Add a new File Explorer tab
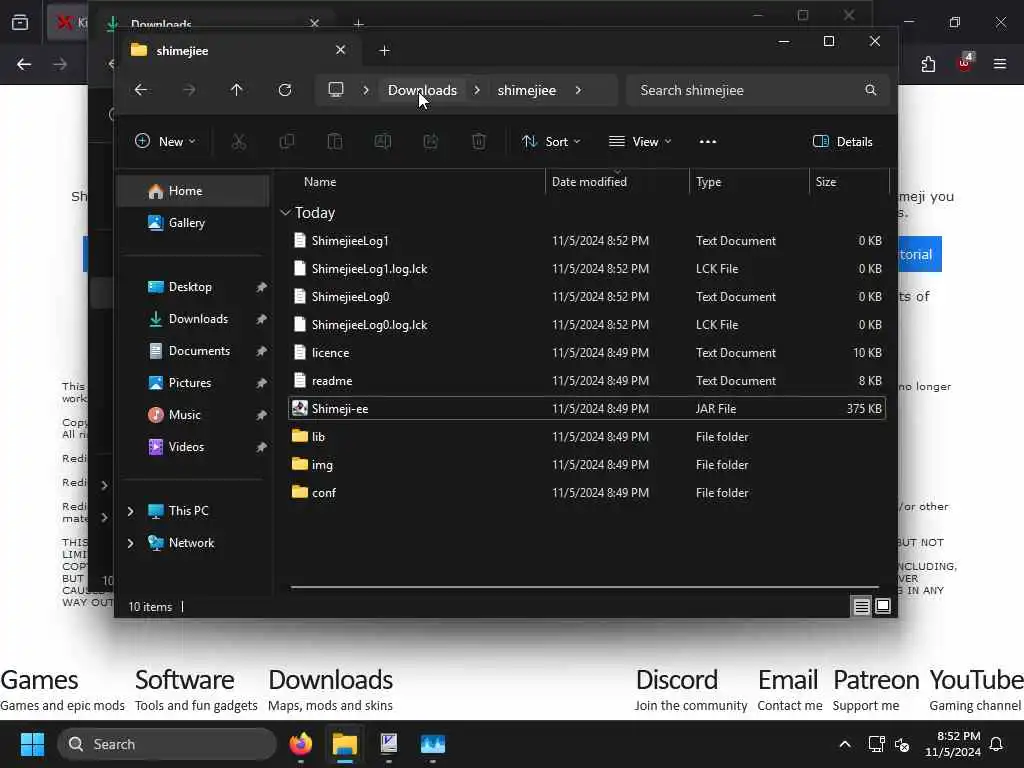1024x768 pixels. (x=385, y=50)
